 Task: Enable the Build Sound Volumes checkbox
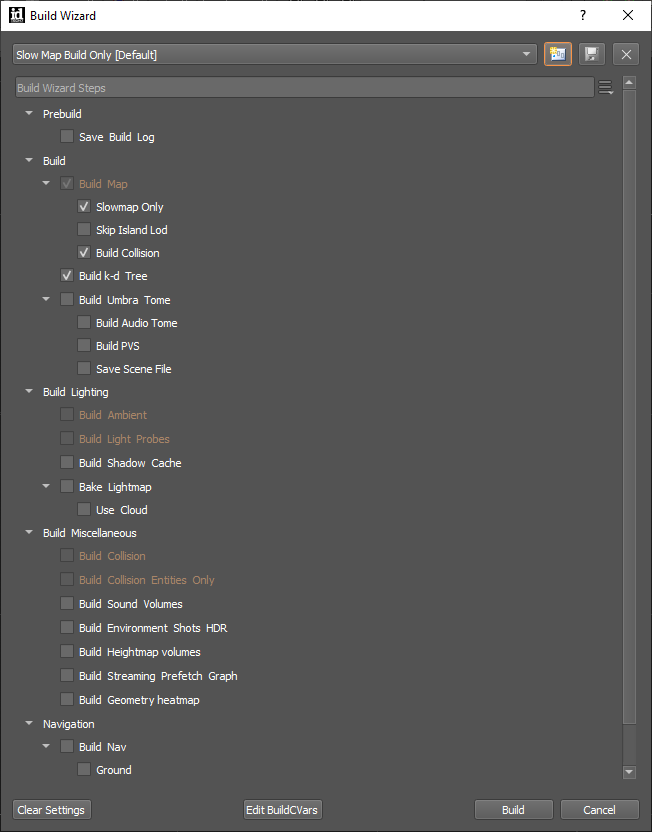[67, 603]
